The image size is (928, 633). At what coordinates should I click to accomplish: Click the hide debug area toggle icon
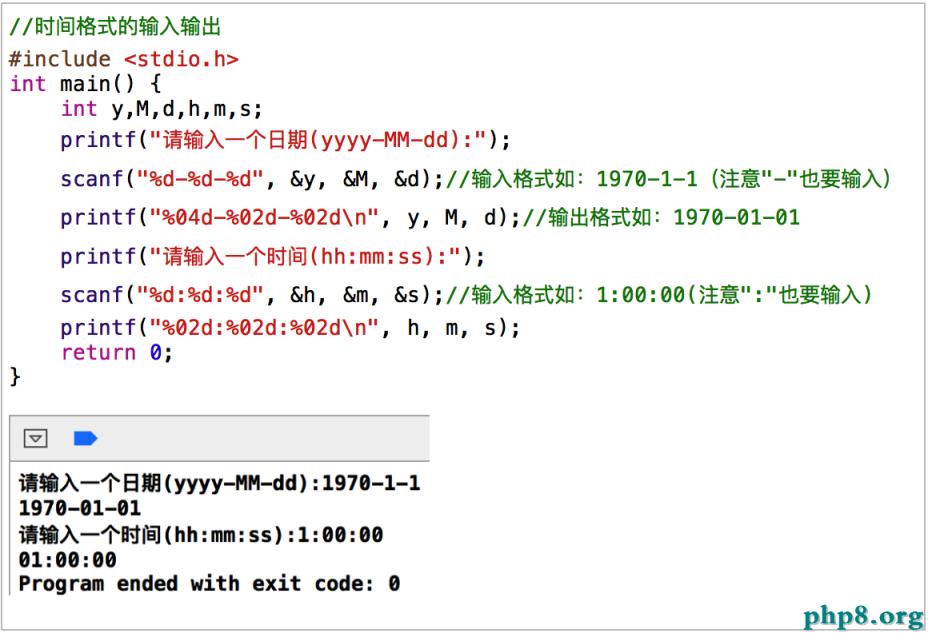coord(36,438)
